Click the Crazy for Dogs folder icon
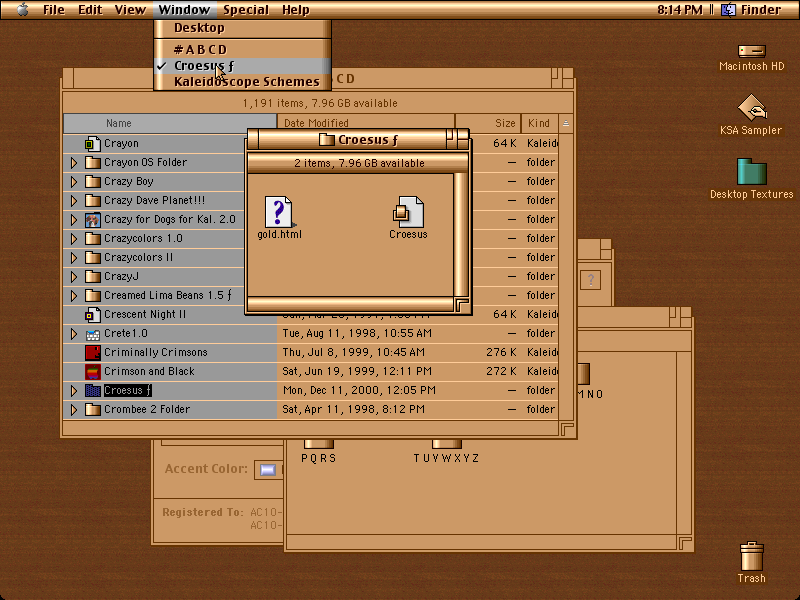This screenshot has height=600, width=800. tap(92, 220)
